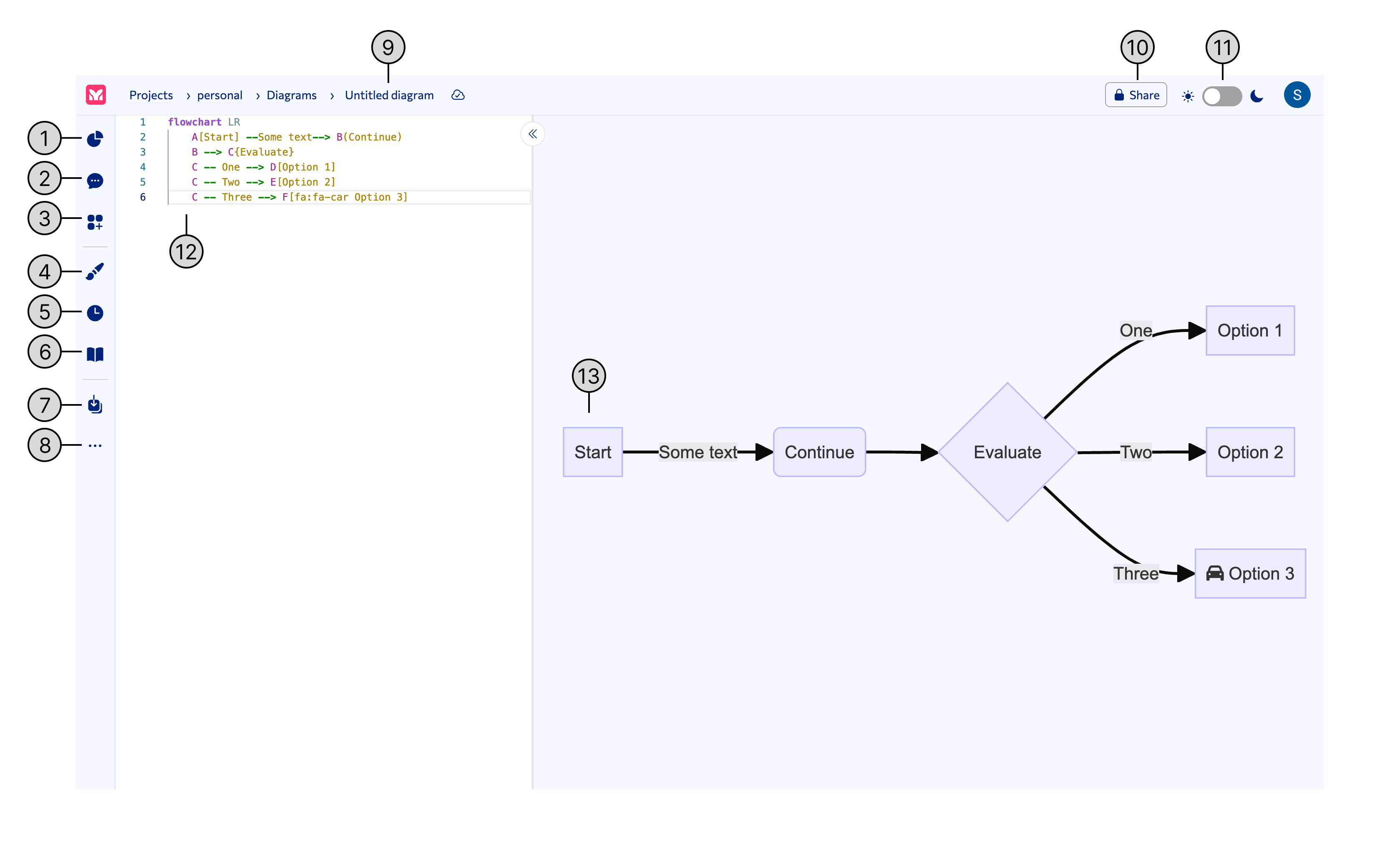Open the diagrams pie chart sidebar icon
The height and width of the screenshot is (864, 1400).
click(95, 139)
